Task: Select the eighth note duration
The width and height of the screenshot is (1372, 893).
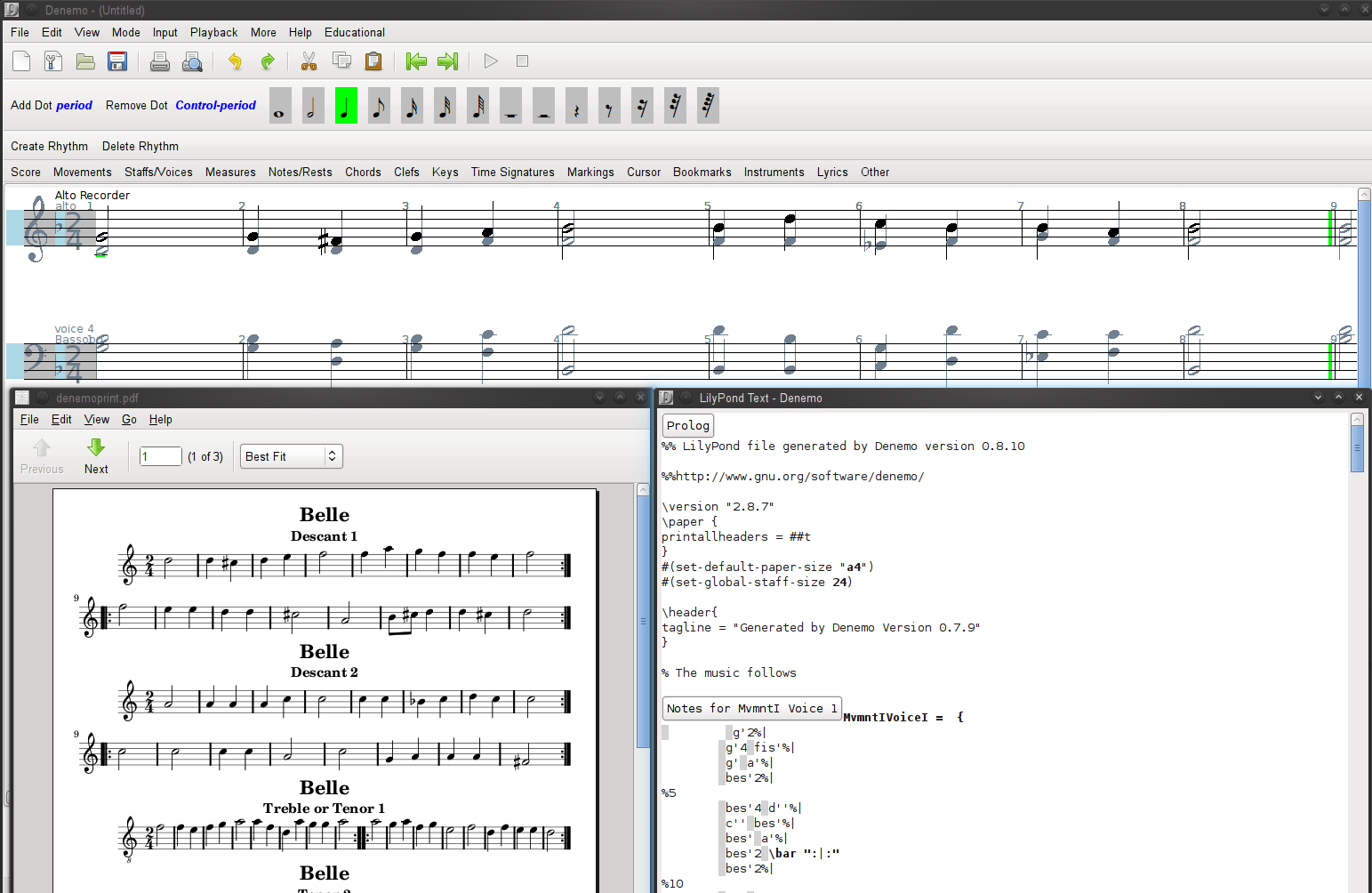Action: [379, 106]
